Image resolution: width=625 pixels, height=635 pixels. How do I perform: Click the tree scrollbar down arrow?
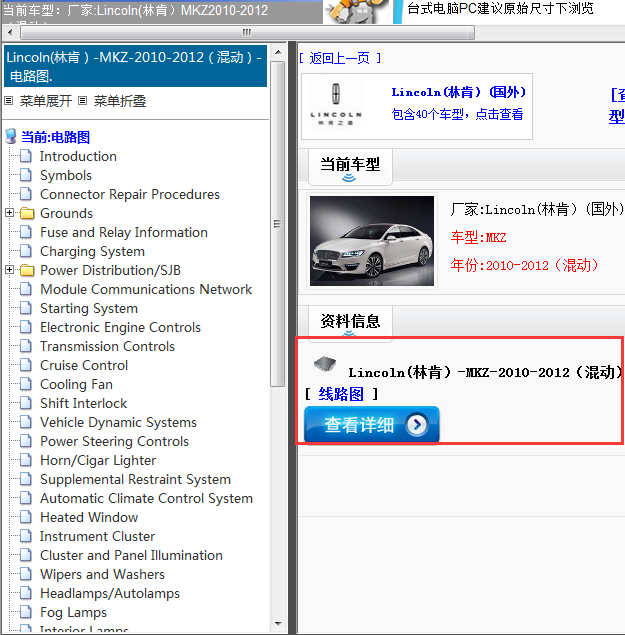pyautogui.click(x=278, y=624)
